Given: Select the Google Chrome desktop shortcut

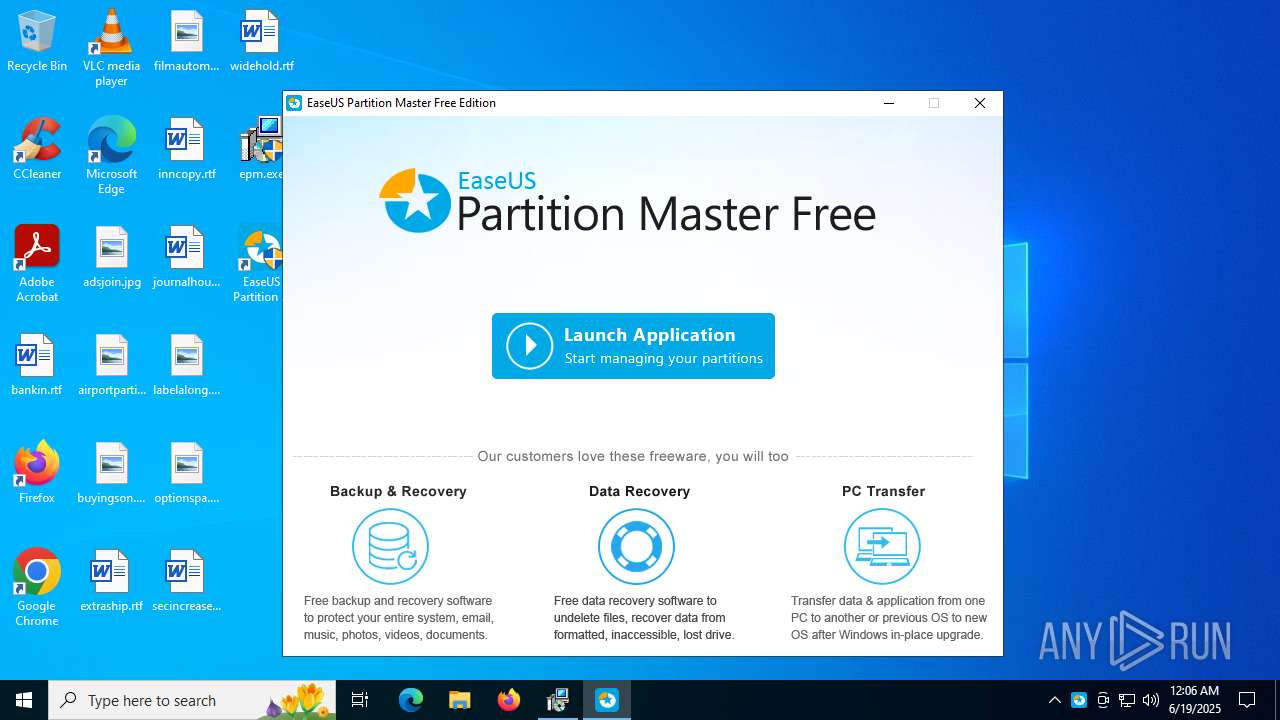Looking at the screenshot, I should pyautogui.click(x=37, y=588).
